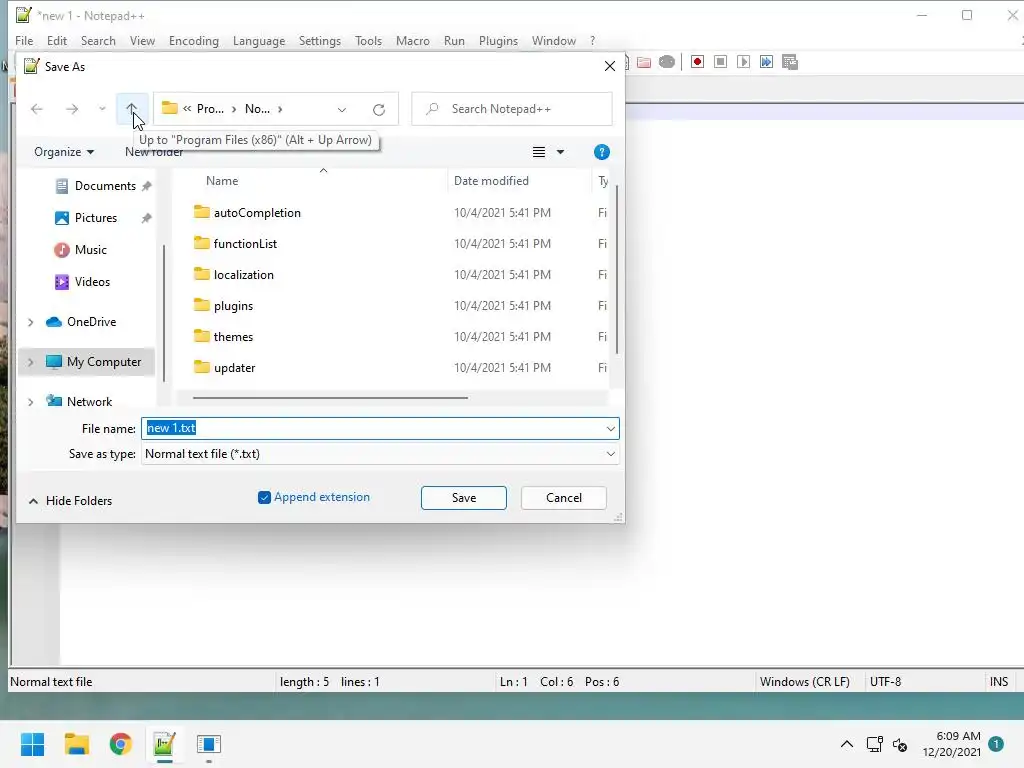
Task: Click the Forward navigation arrow in Save As
Action: click(72, 109)
